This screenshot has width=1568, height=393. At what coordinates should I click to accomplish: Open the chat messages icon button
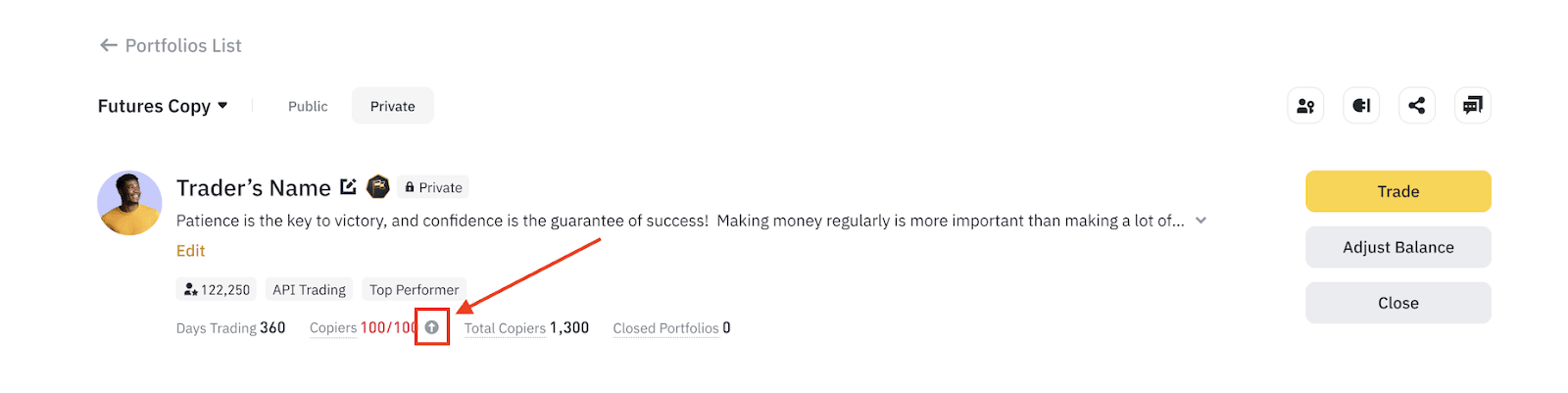click(1473, 106)
